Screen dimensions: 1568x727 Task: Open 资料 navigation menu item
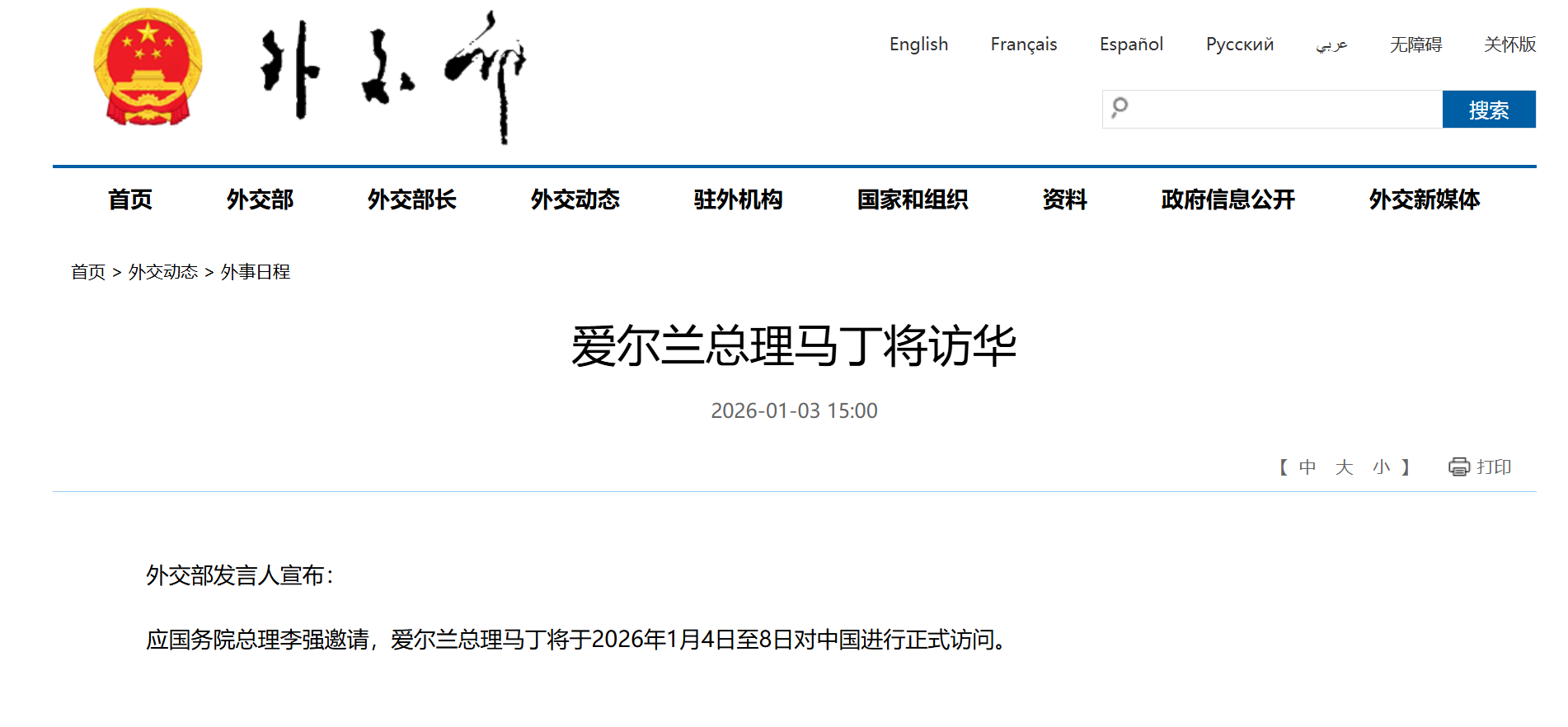click(1064, 199)
